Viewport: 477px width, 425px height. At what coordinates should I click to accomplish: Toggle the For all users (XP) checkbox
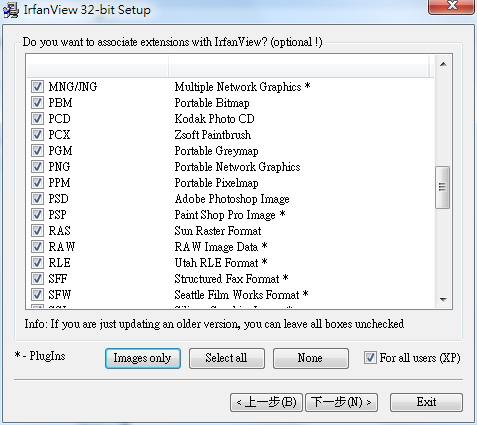(x=370, y=358)
